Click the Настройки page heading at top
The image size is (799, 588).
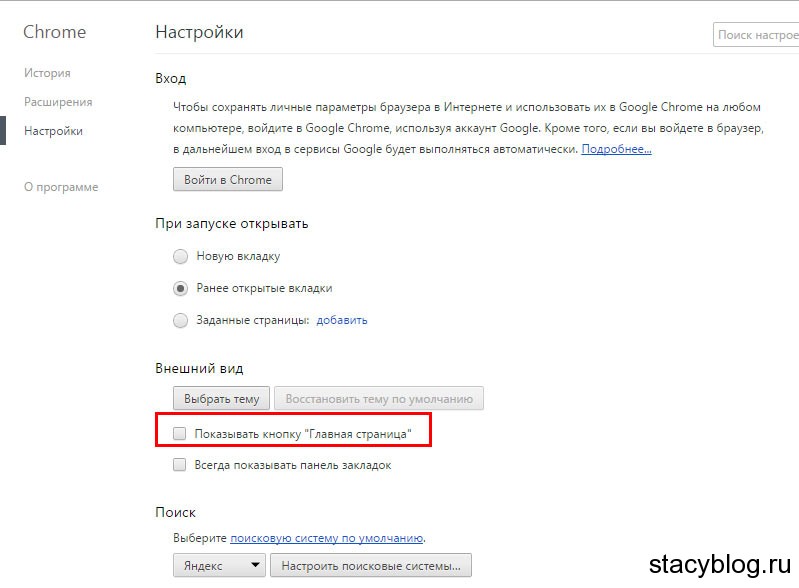coord(199,32)
